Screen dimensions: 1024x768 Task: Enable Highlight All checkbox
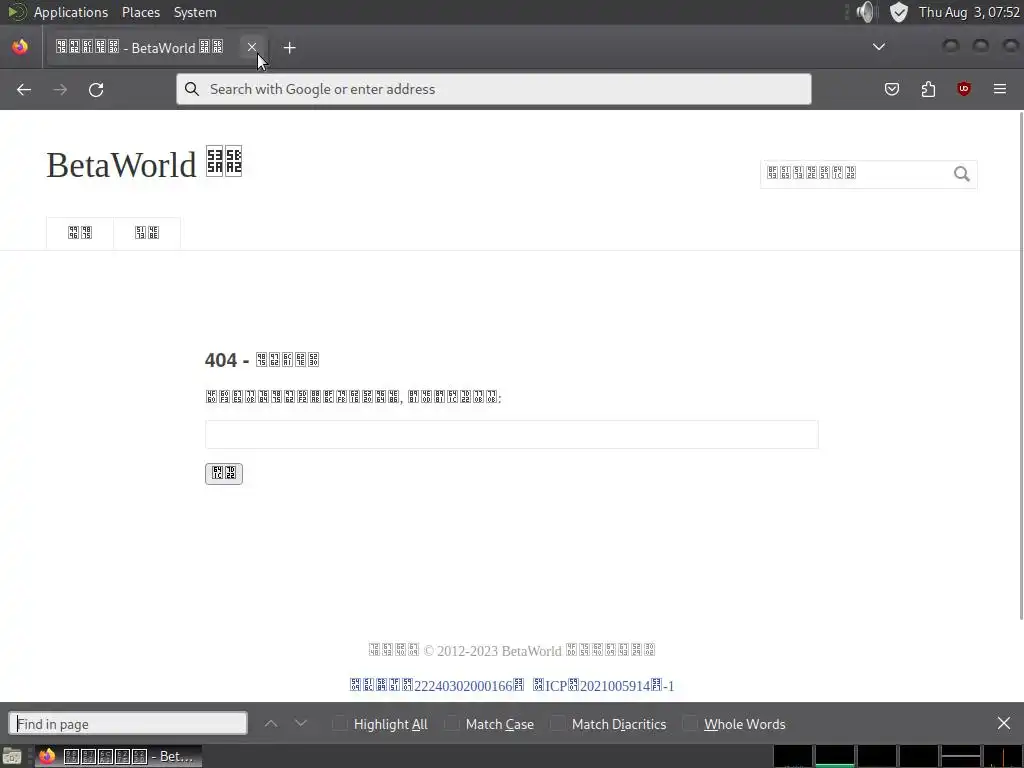[x=340, y=724]
